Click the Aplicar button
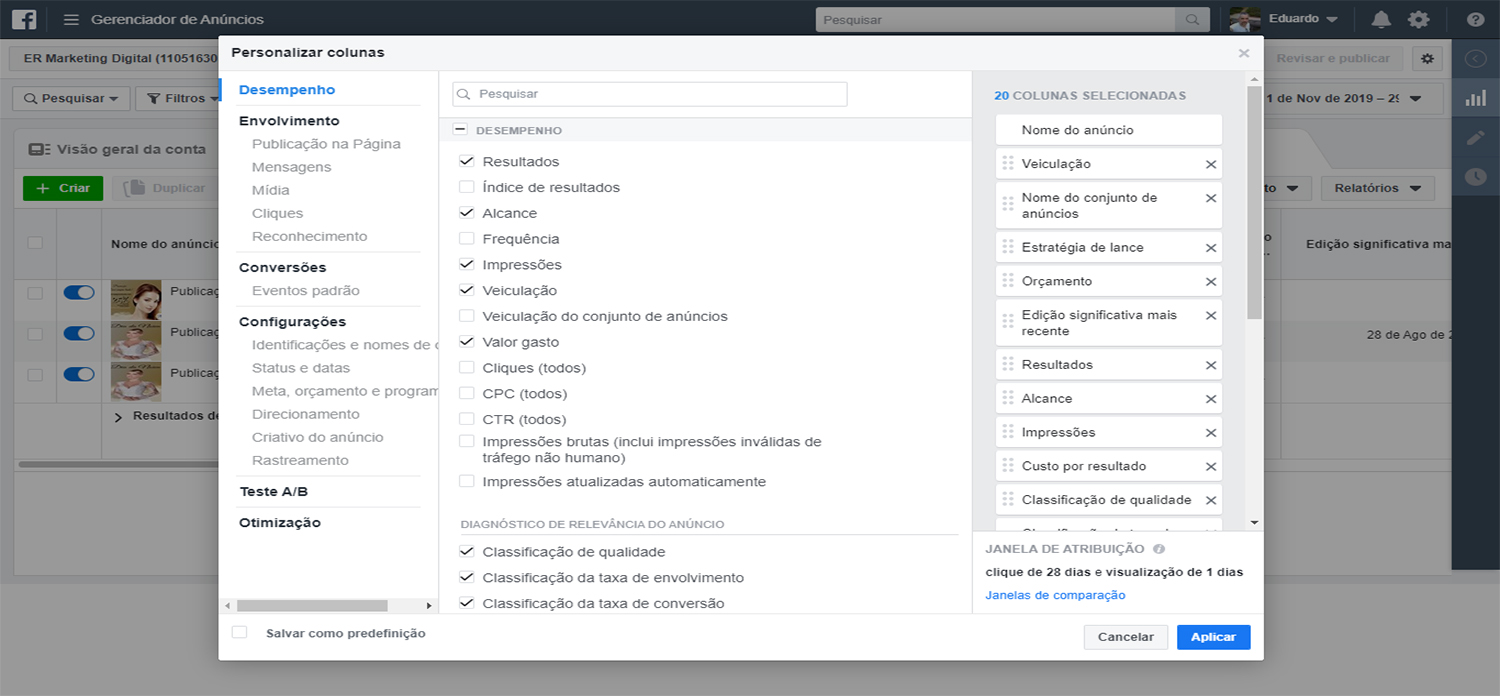Viewport: 1500px width, 696px height. pyautogui.click(x=1213, y=637)
